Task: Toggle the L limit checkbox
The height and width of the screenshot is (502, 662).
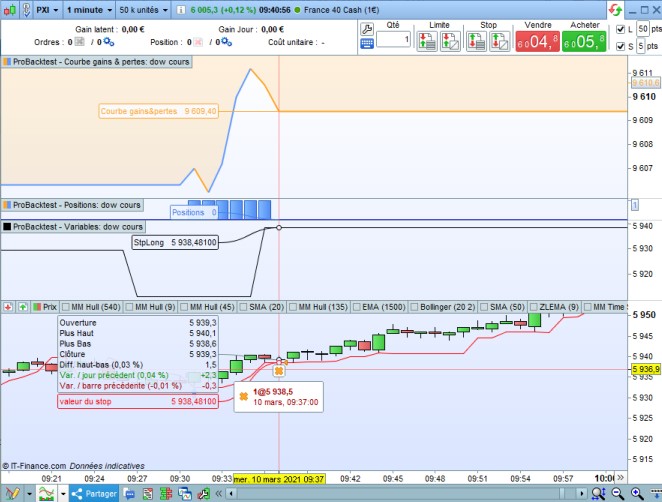Action: (x=620, y=29)
